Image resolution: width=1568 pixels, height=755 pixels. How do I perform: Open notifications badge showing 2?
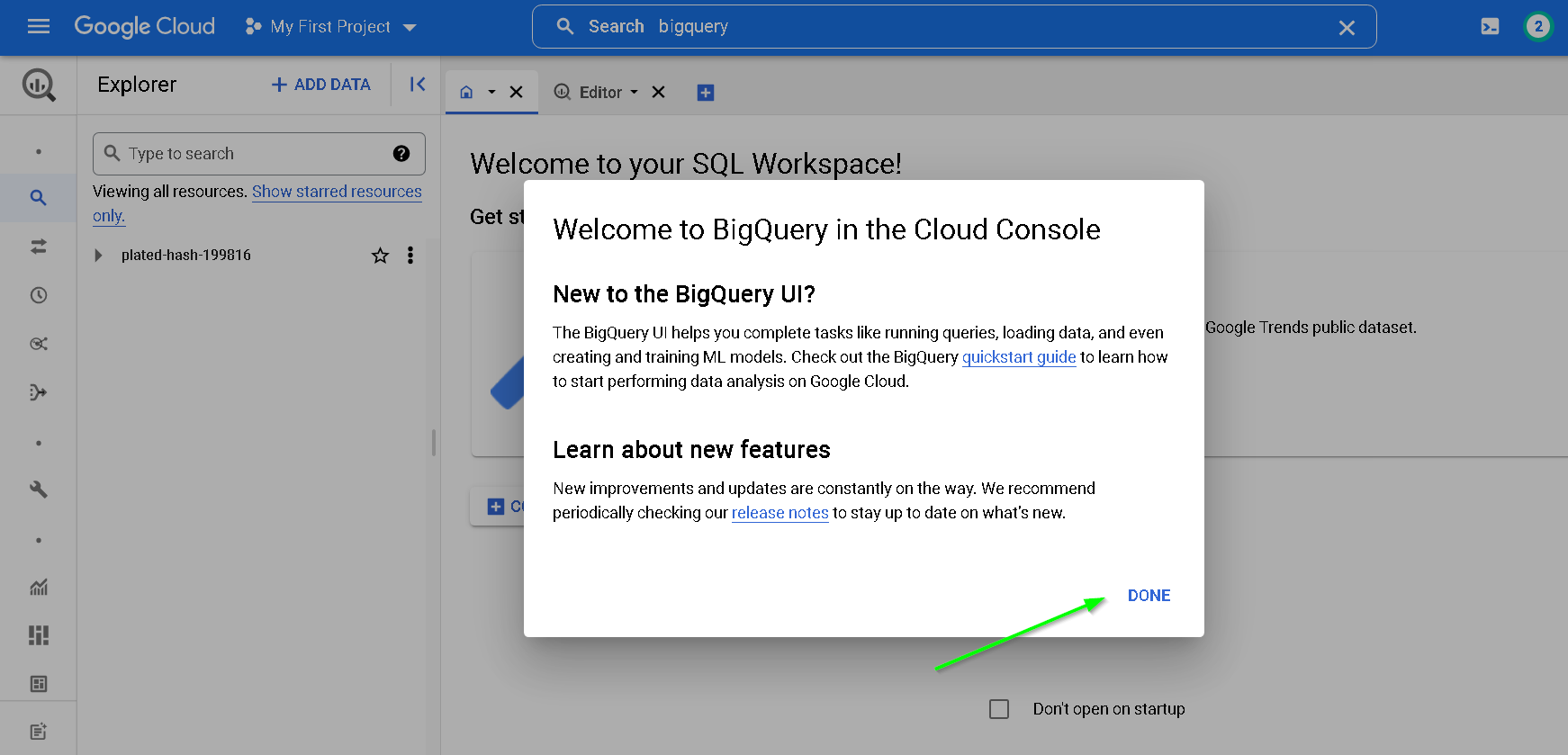click(x=1538, y=27)
